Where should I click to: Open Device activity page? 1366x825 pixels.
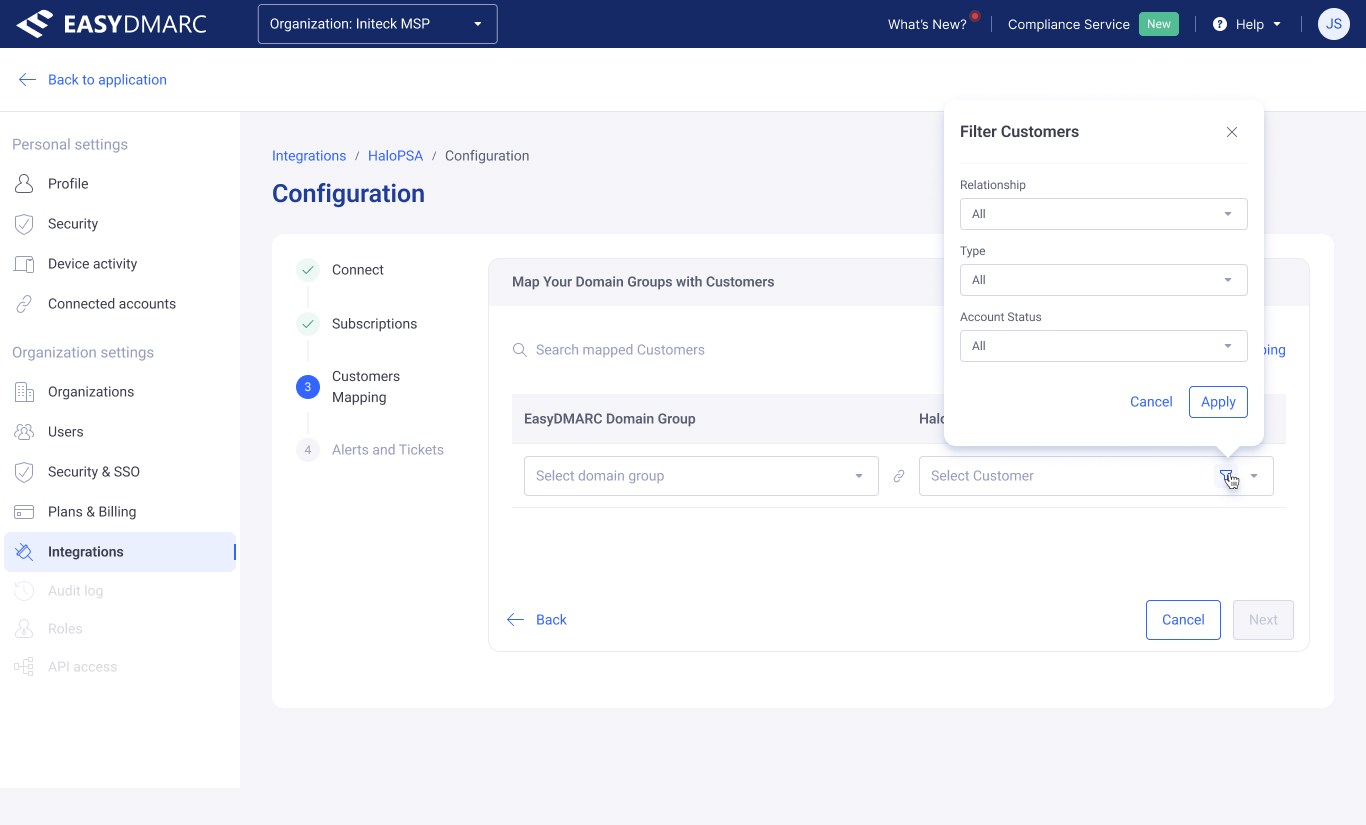[x=92, y=264]
